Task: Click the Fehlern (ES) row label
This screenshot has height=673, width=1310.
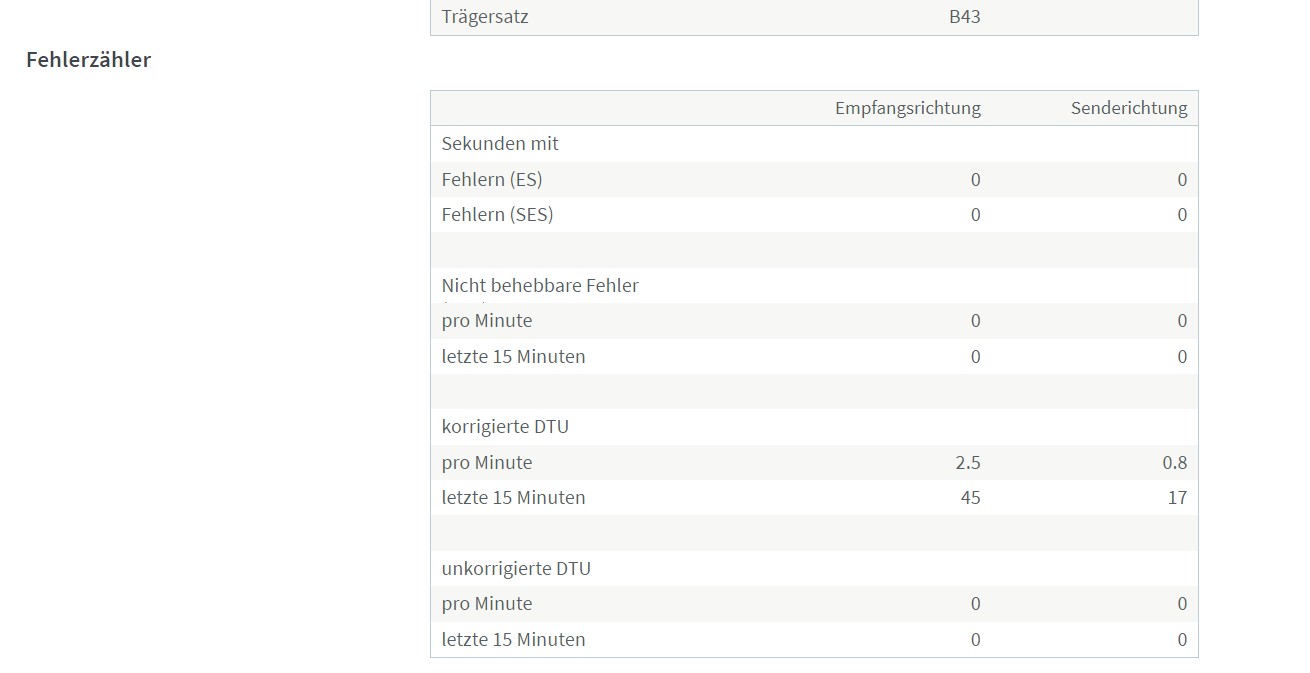Action: click(x=492, y=180)
